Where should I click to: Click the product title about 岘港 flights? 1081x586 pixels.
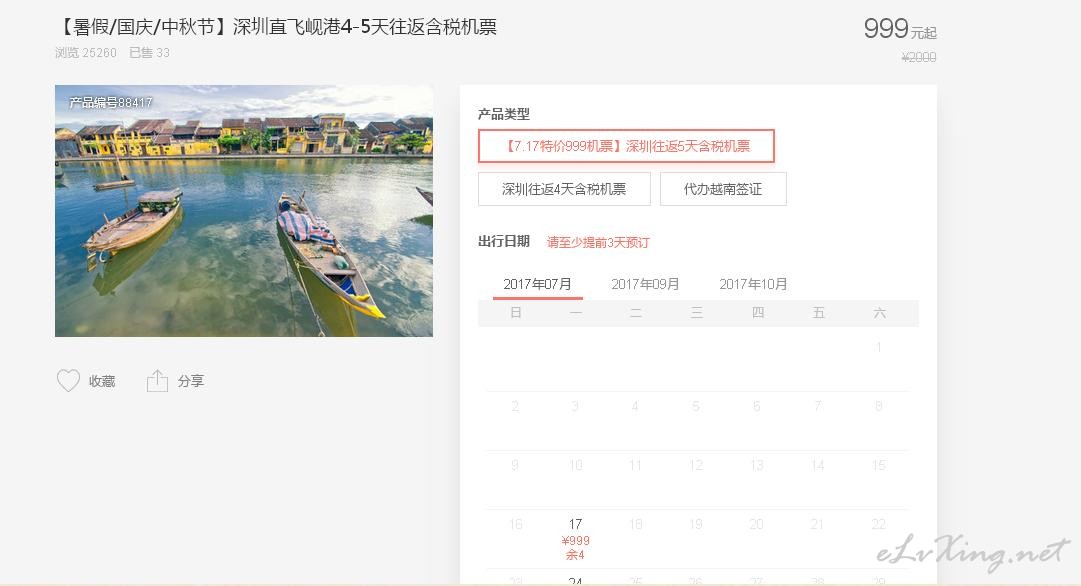[x=276, y=27]
